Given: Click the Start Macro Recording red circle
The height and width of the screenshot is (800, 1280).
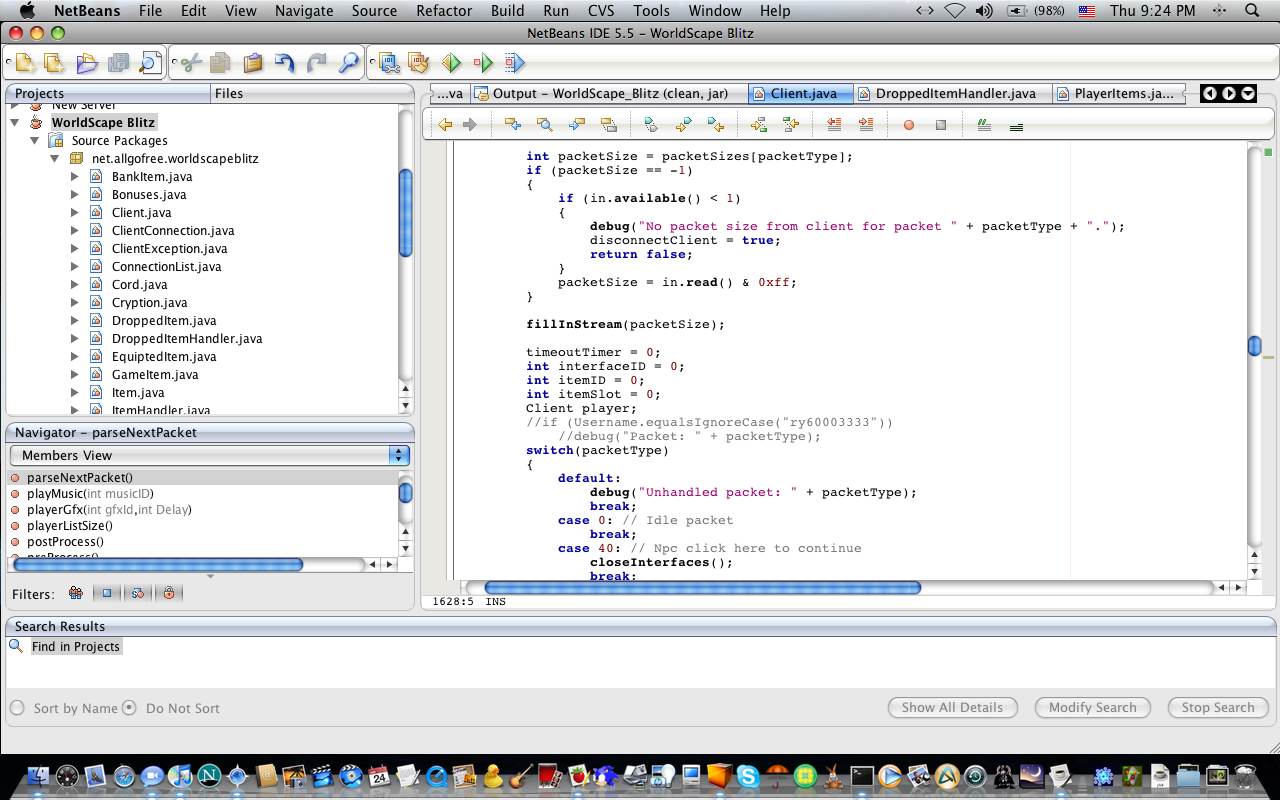Looking at the screenshot, I should (909, 125).
